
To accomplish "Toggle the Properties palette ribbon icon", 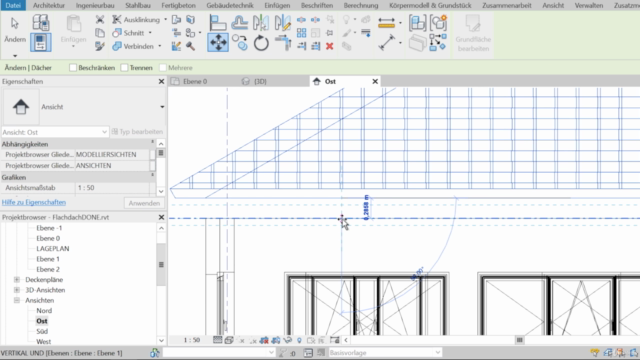I will 41,42.
